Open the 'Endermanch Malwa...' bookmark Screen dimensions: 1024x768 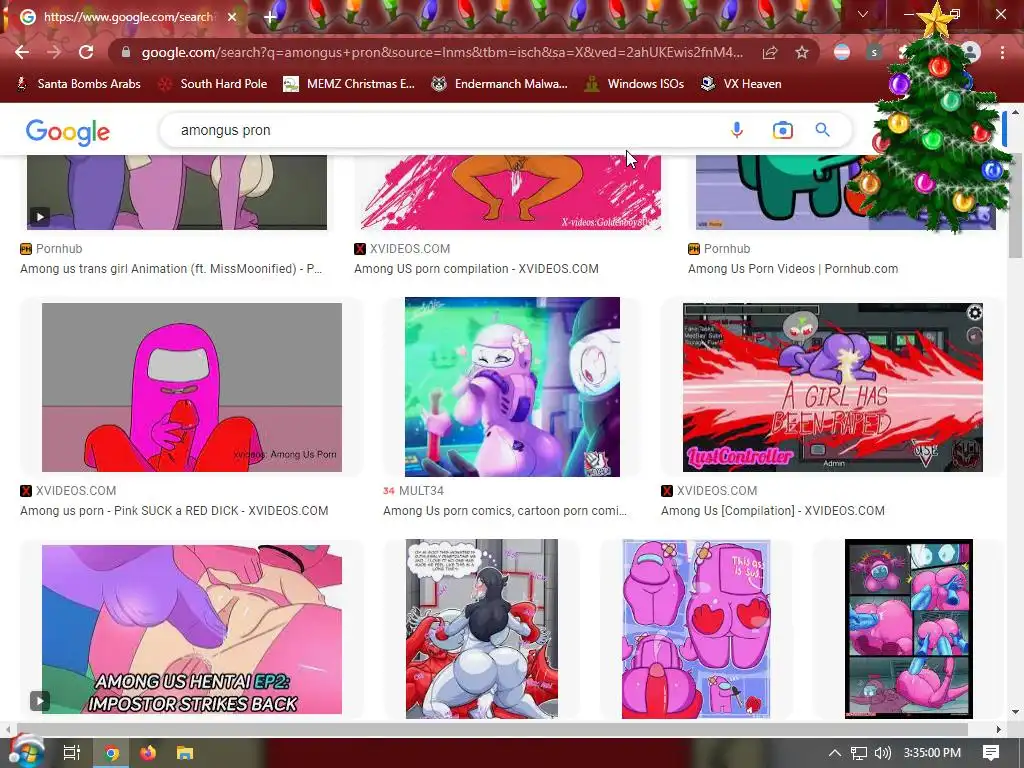[500, 84]
